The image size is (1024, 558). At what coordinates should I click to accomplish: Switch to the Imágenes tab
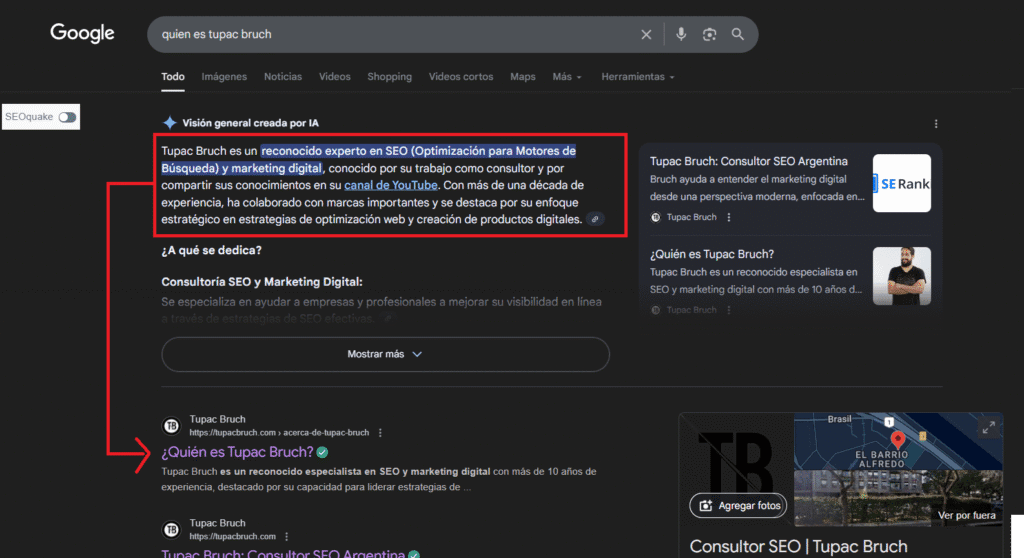pyautogui.click(x=224, y=77)
